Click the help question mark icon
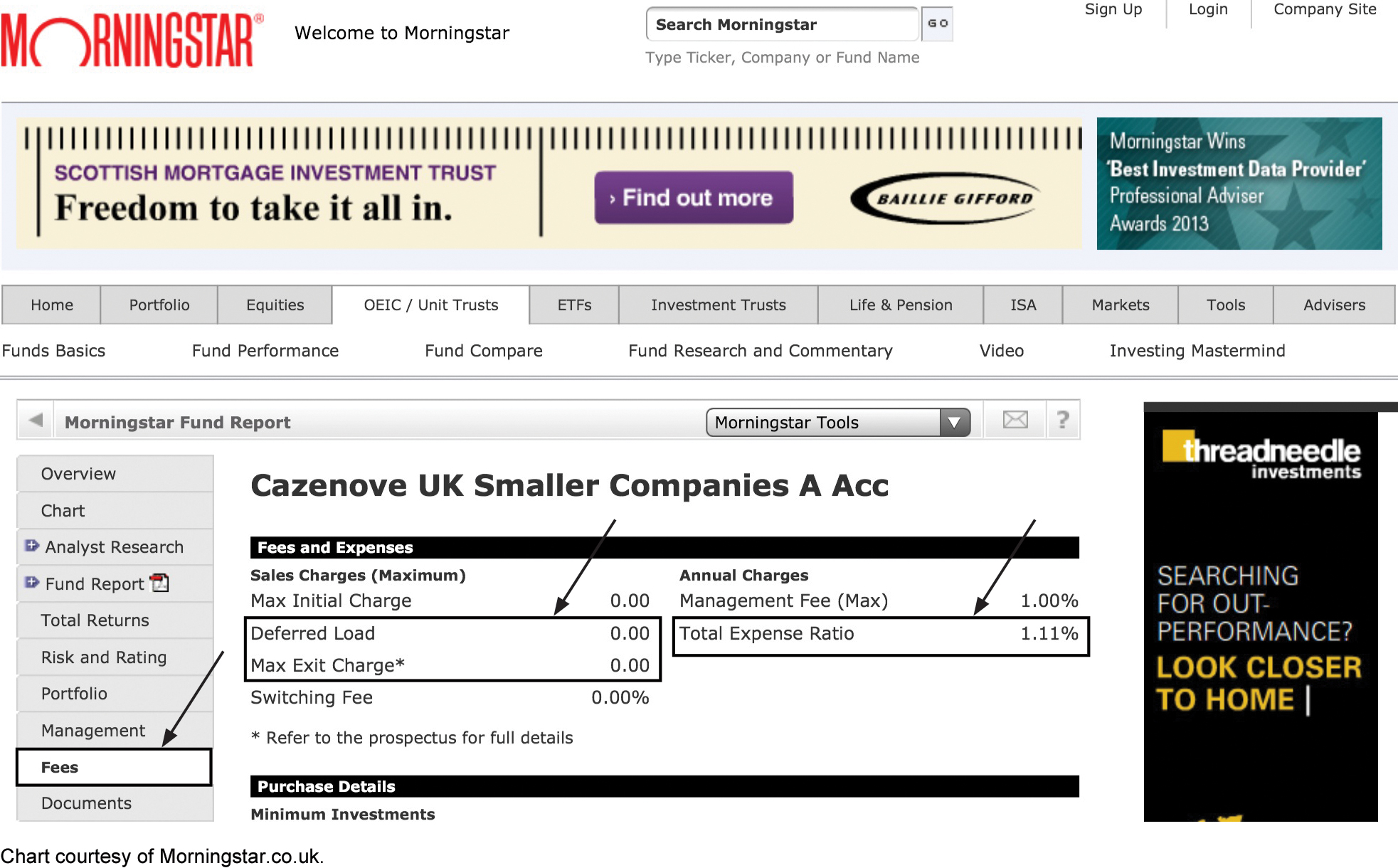The width and height of the screenshot is (1398, 868). tap(1063, 420)
